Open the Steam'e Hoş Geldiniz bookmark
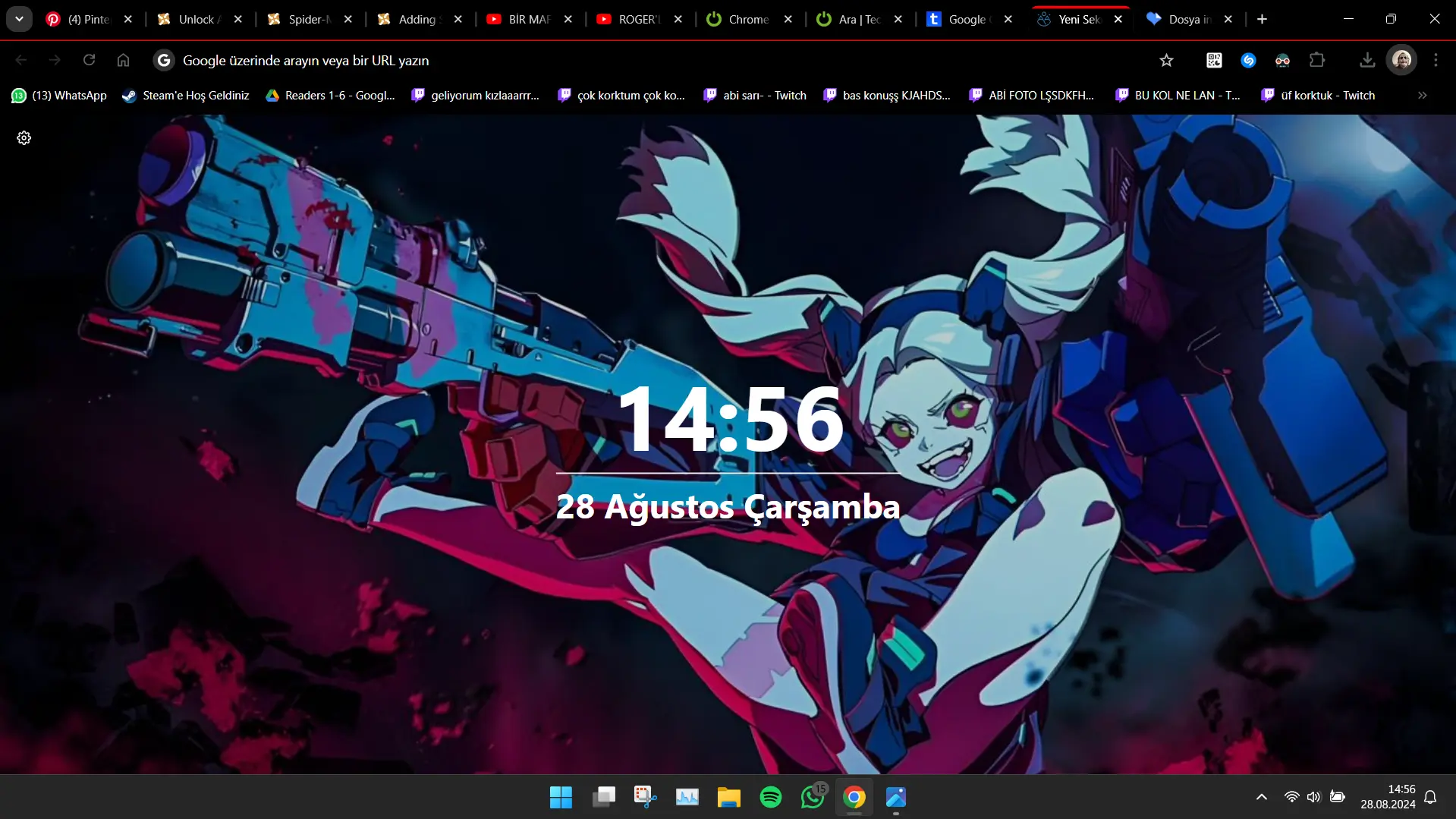The width and height of the screenshot is (1456, 819). [186, 96]
